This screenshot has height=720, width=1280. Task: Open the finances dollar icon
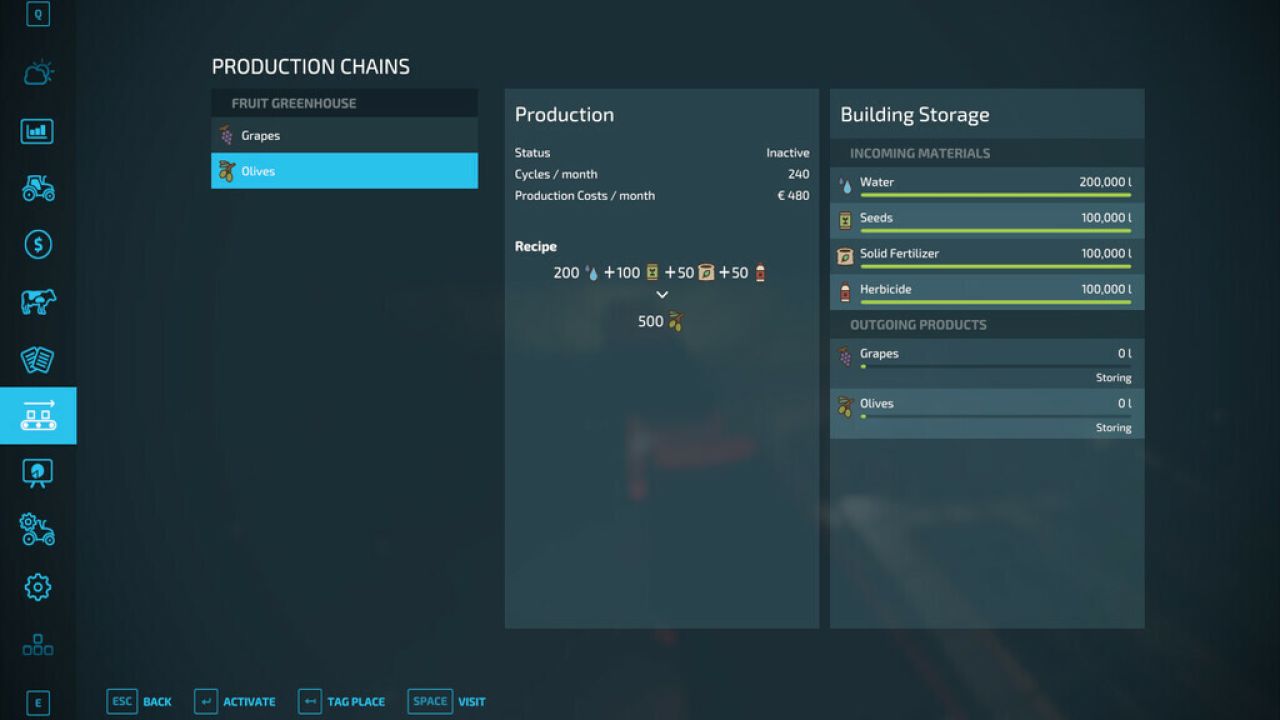(38, 245)
